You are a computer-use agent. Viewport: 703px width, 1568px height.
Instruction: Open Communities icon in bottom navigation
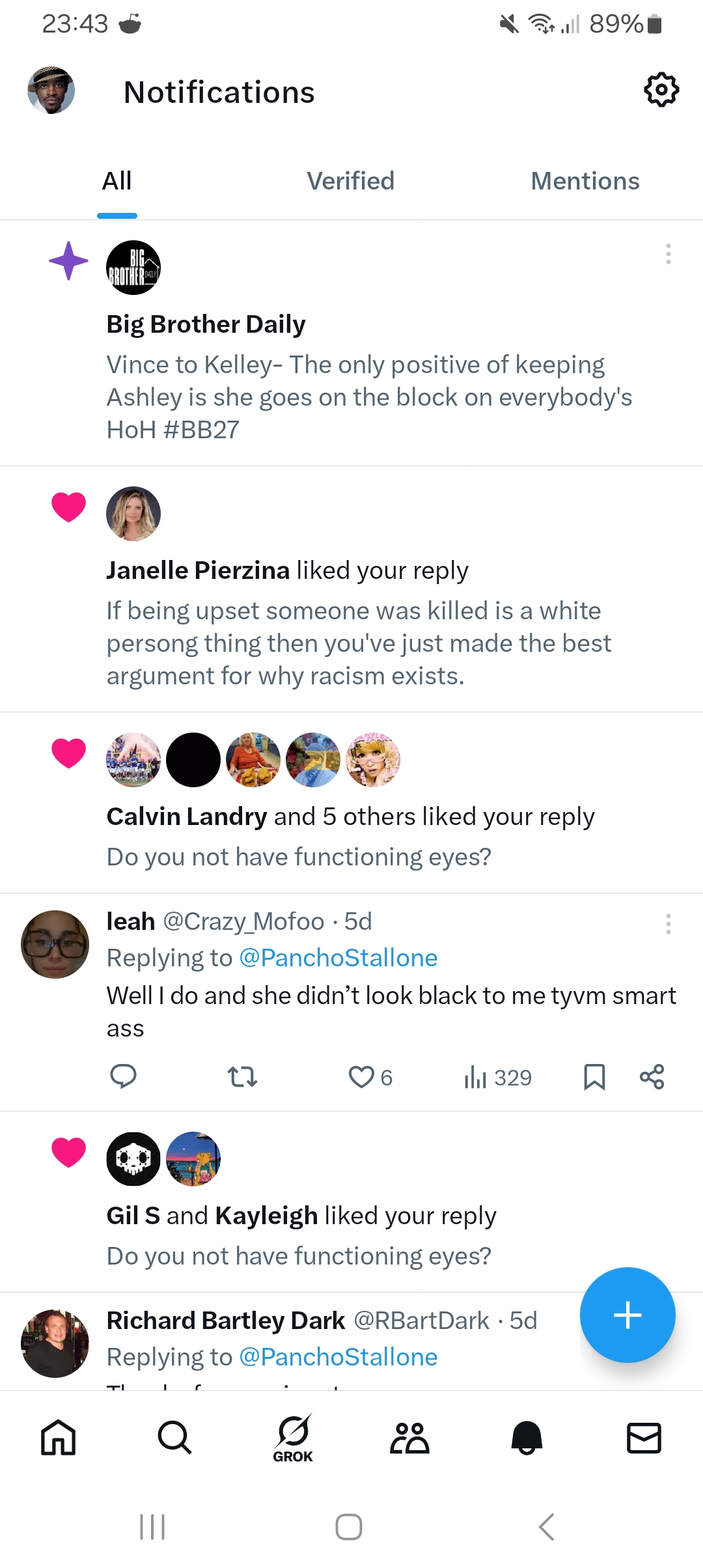[409, 1438]
